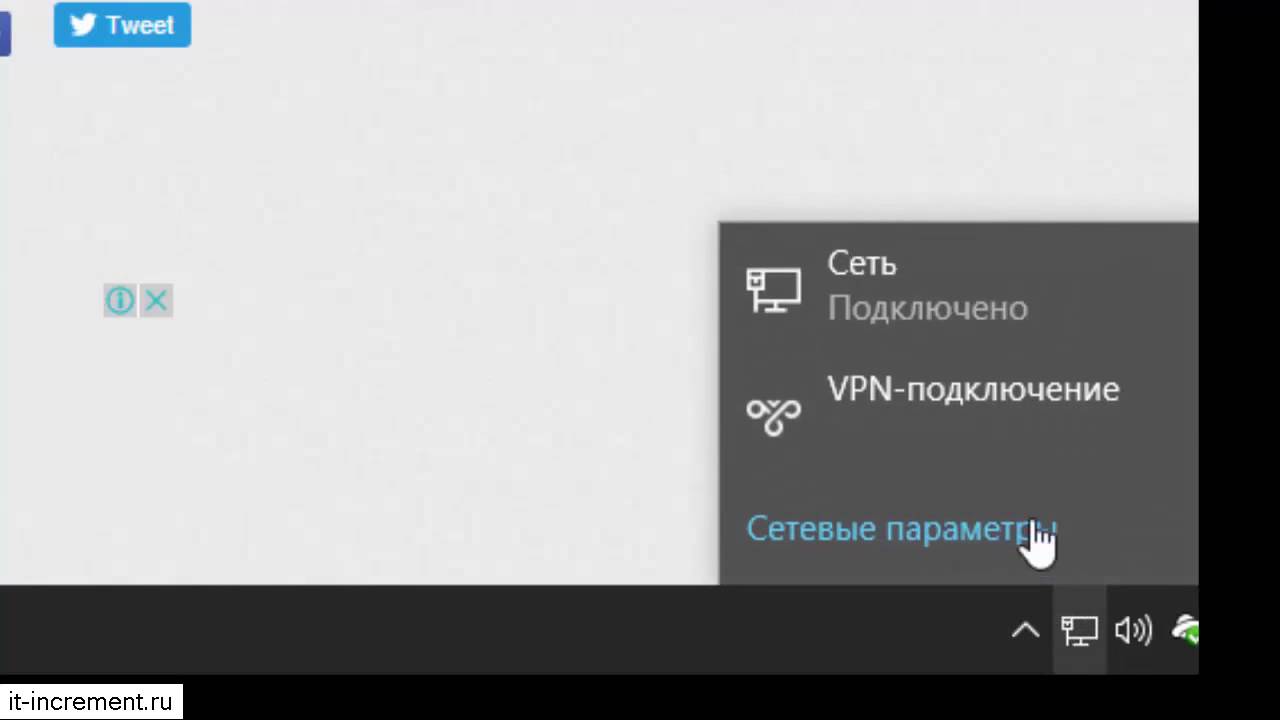Click the network icon in the system tray
Image resolution: width=1280 pixels, height=720 pixels.
[x=1079, y=630]
